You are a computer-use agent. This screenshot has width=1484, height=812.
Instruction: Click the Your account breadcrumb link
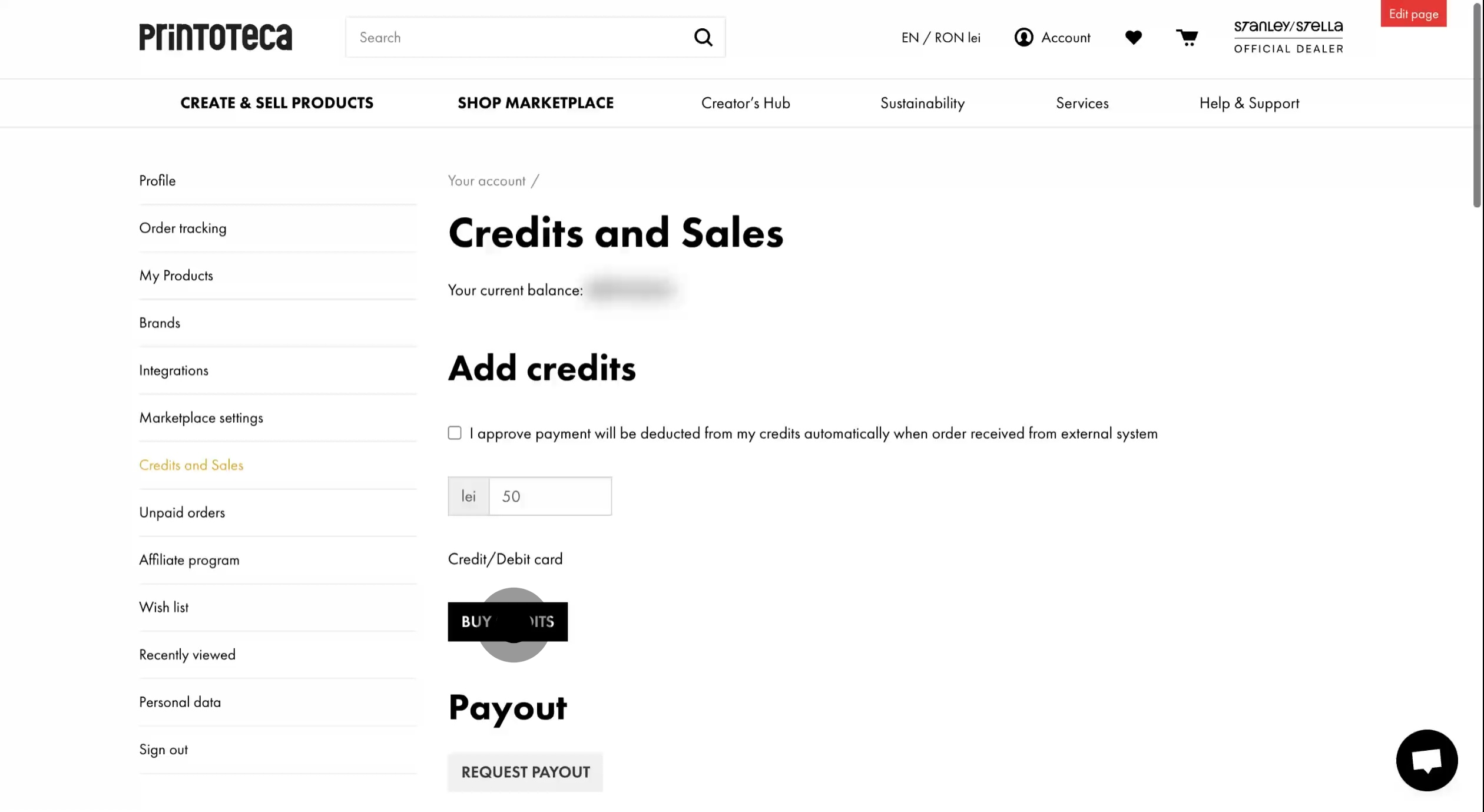486,181
